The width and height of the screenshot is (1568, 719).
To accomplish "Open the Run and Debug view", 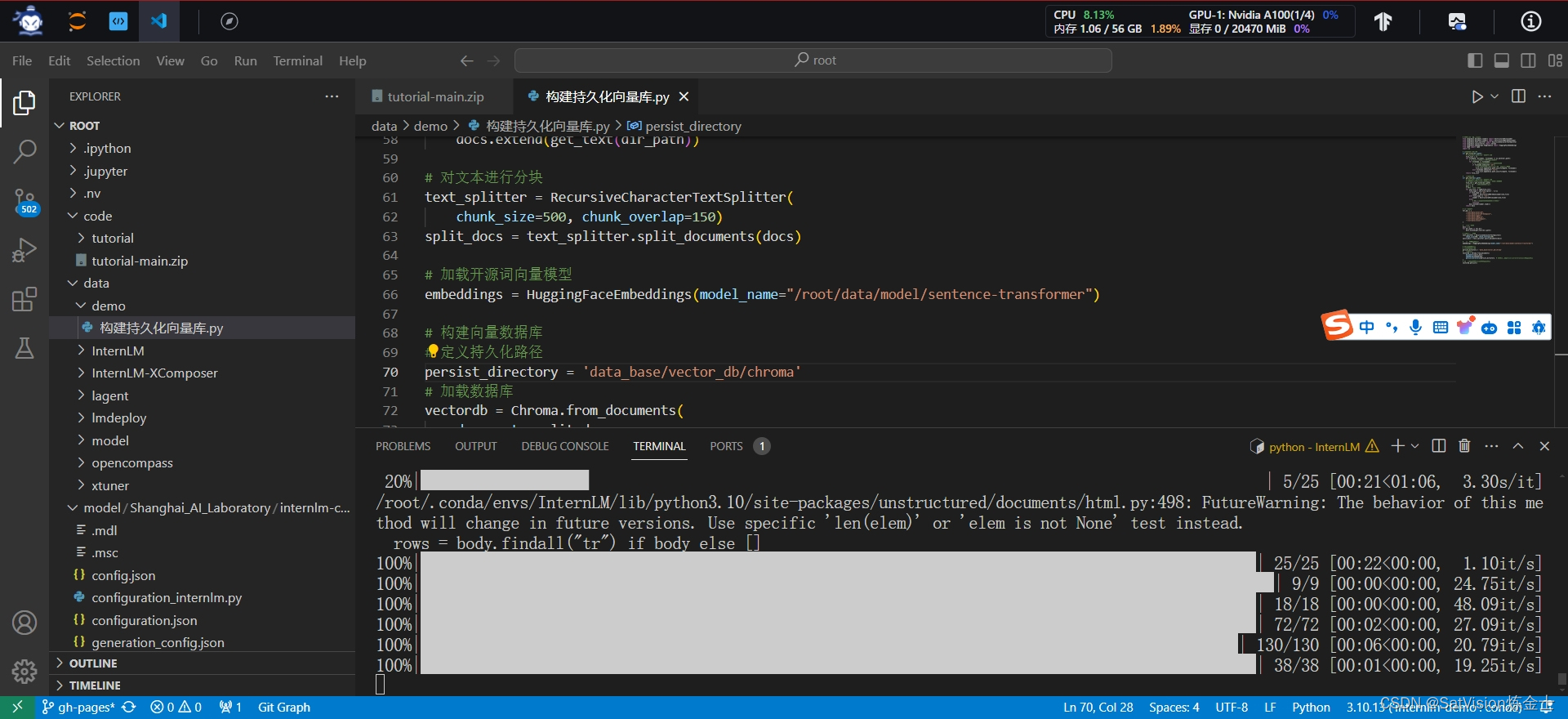I will tap(24, 250).
